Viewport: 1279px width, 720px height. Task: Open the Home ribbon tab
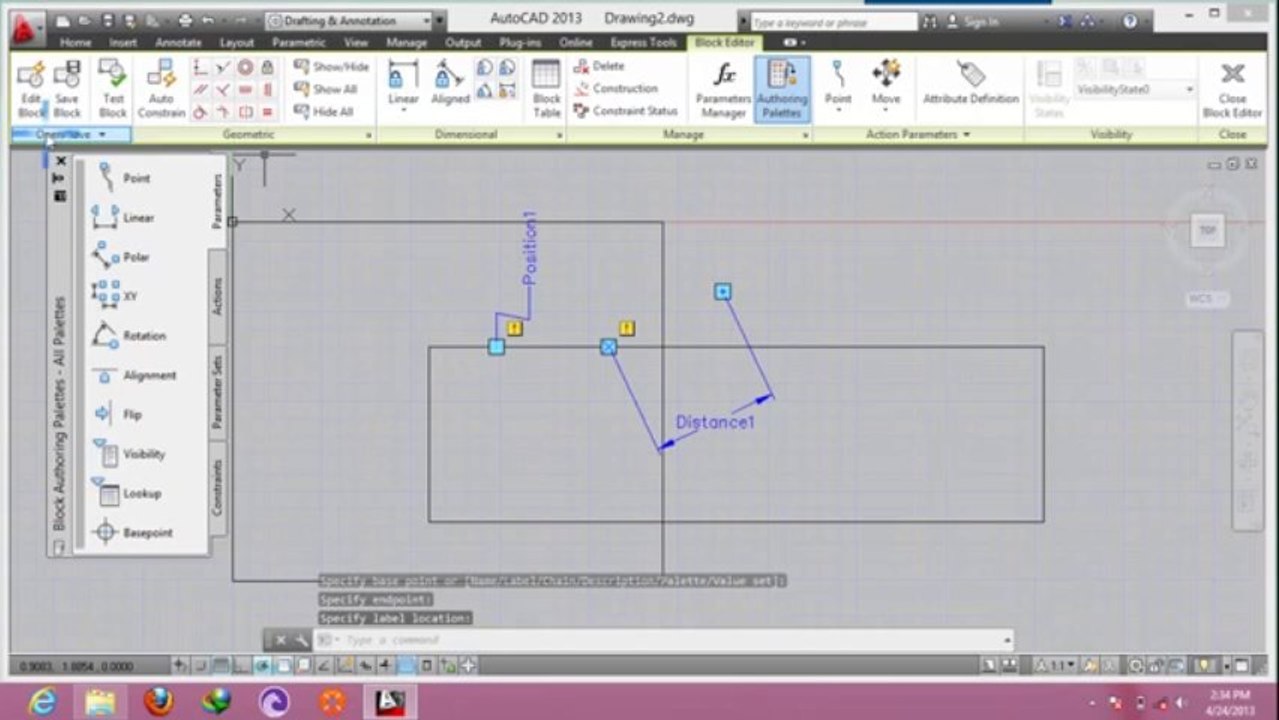click(x=75, y=43)
